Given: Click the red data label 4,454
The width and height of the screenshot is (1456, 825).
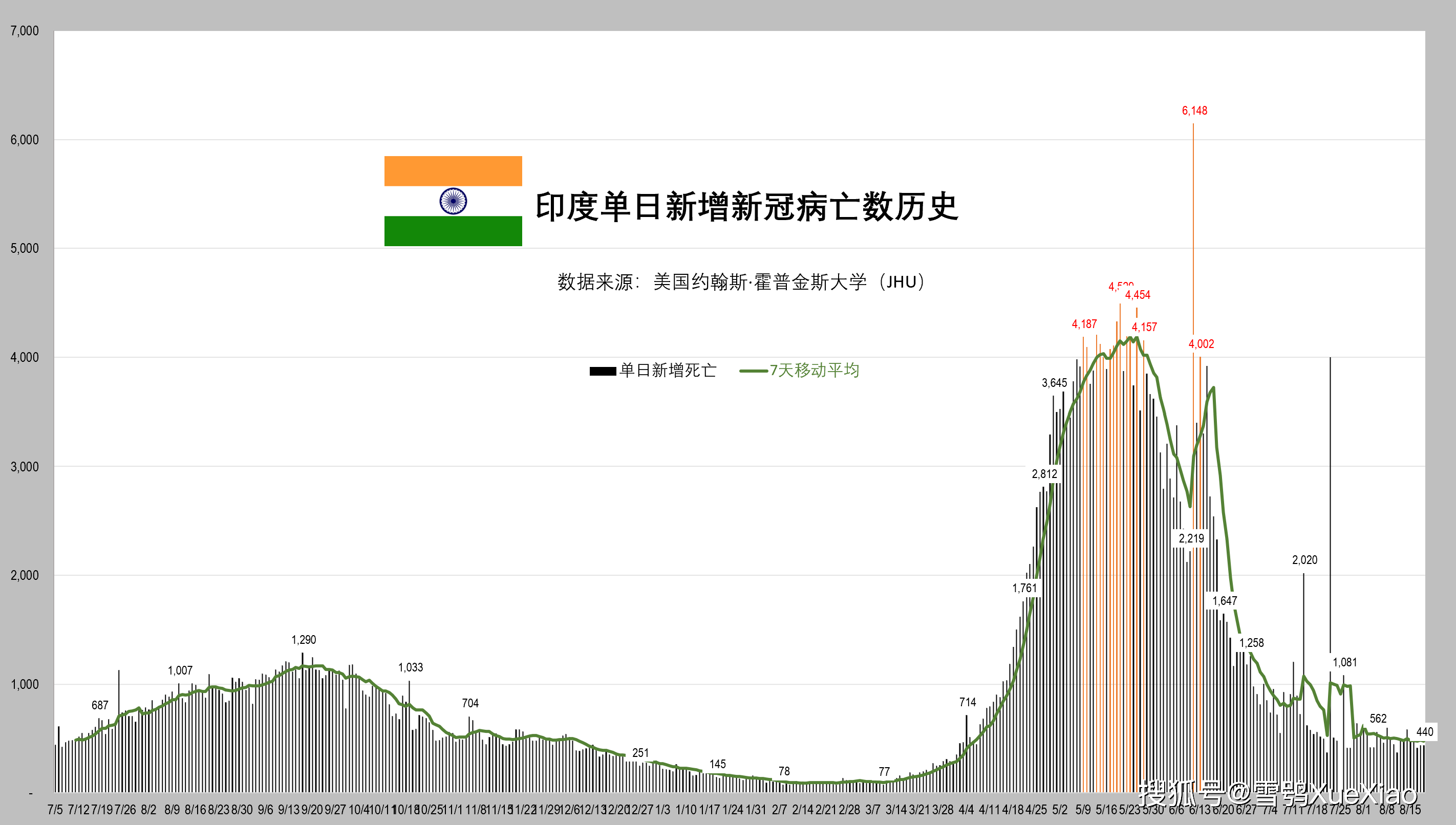Looking at the screenshot, I should [1138, 295].
